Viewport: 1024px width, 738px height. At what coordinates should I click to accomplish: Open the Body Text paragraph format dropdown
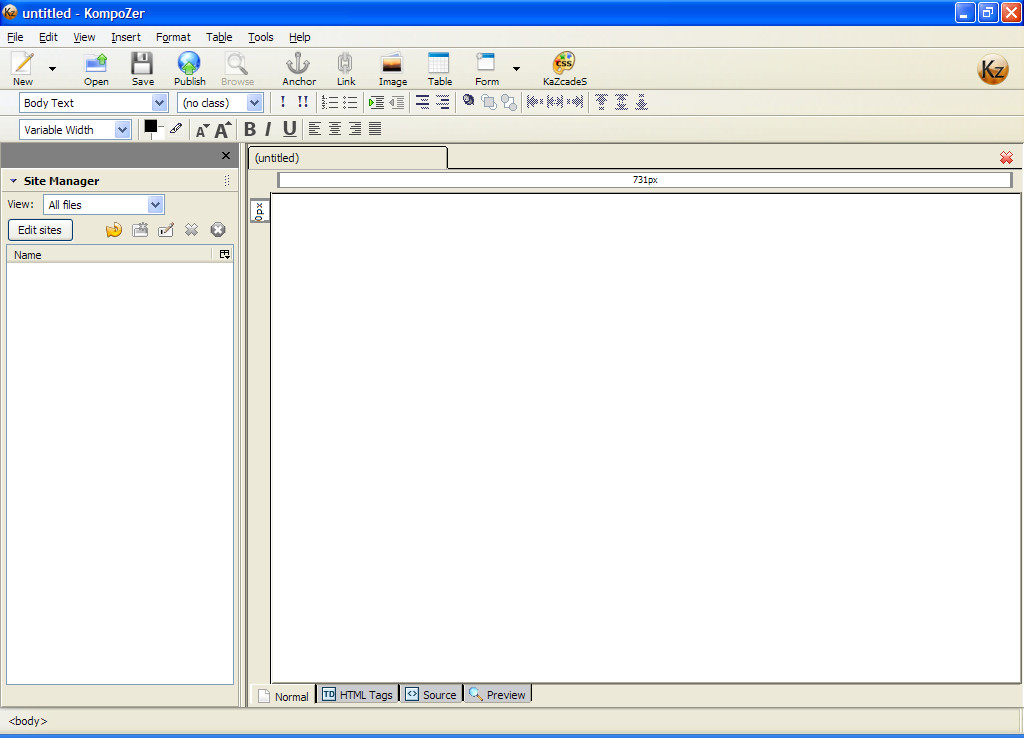[159, 103]
